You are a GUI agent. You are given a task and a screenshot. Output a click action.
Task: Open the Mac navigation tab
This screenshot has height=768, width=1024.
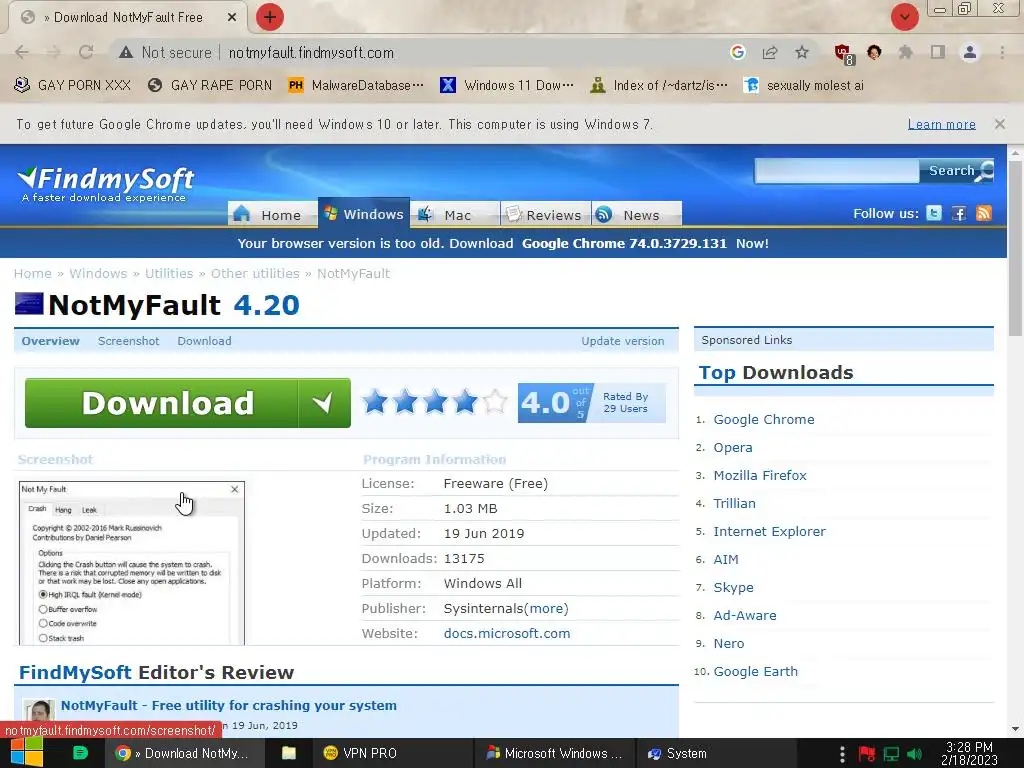click(x=455, y=215)
